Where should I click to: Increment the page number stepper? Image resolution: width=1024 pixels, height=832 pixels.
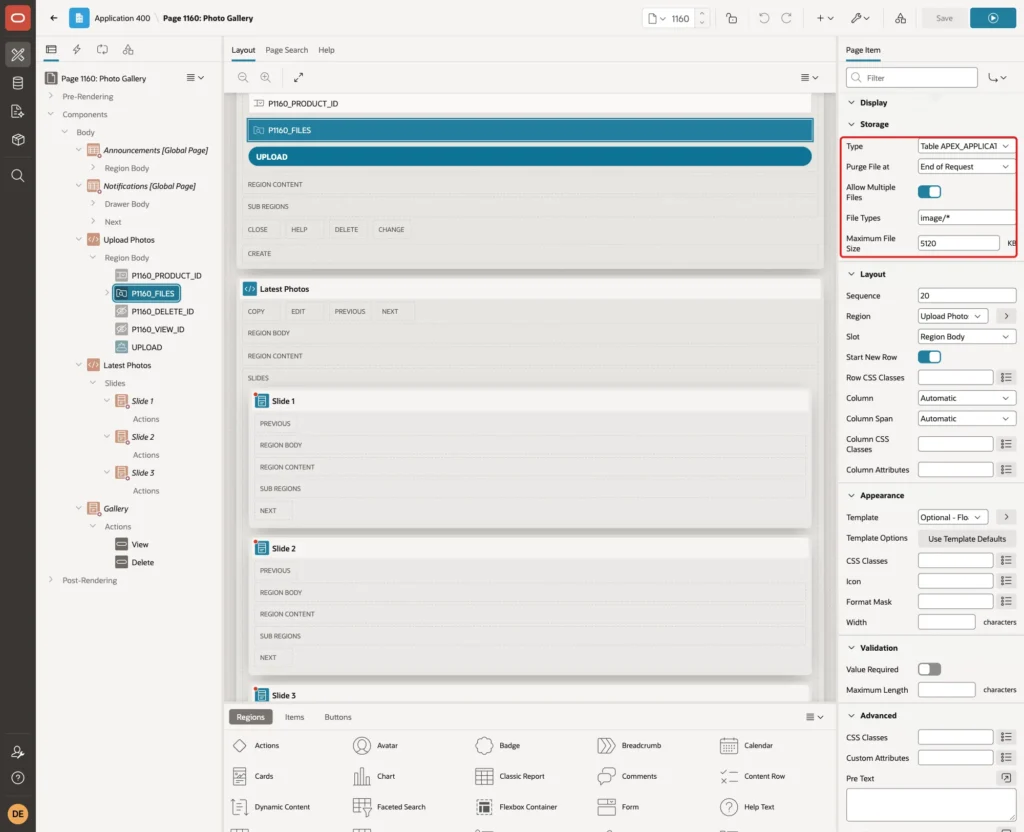tap(702, 13)
